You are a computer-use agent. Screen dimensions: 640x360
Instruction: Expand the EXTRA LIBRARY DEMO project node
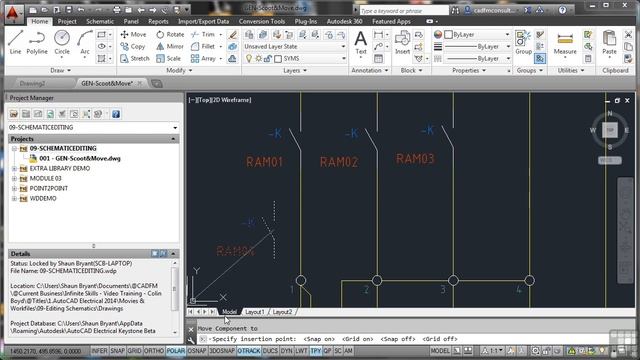(14, 169)
